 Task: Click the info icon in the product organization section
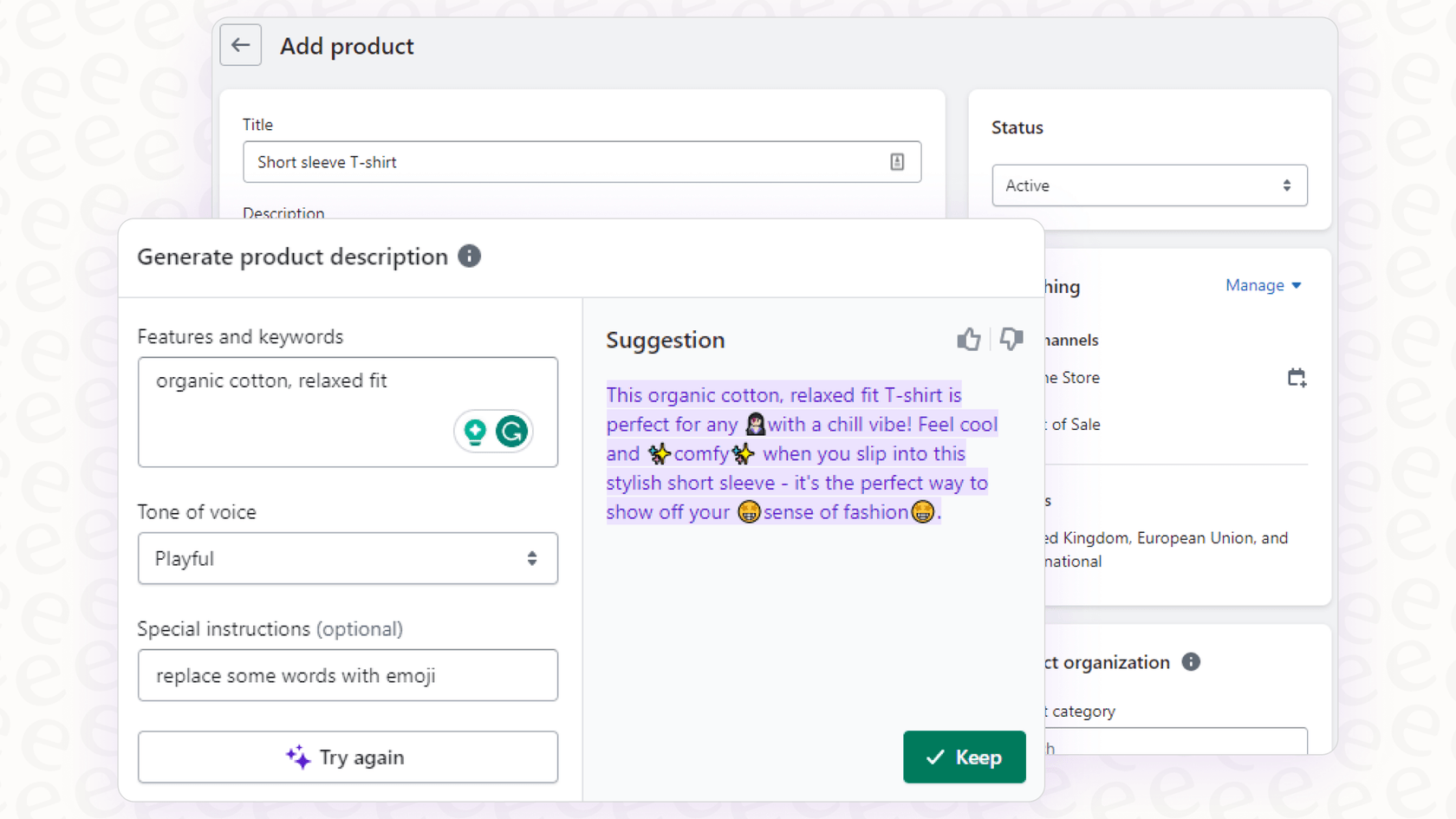[x=1191, y=661]
